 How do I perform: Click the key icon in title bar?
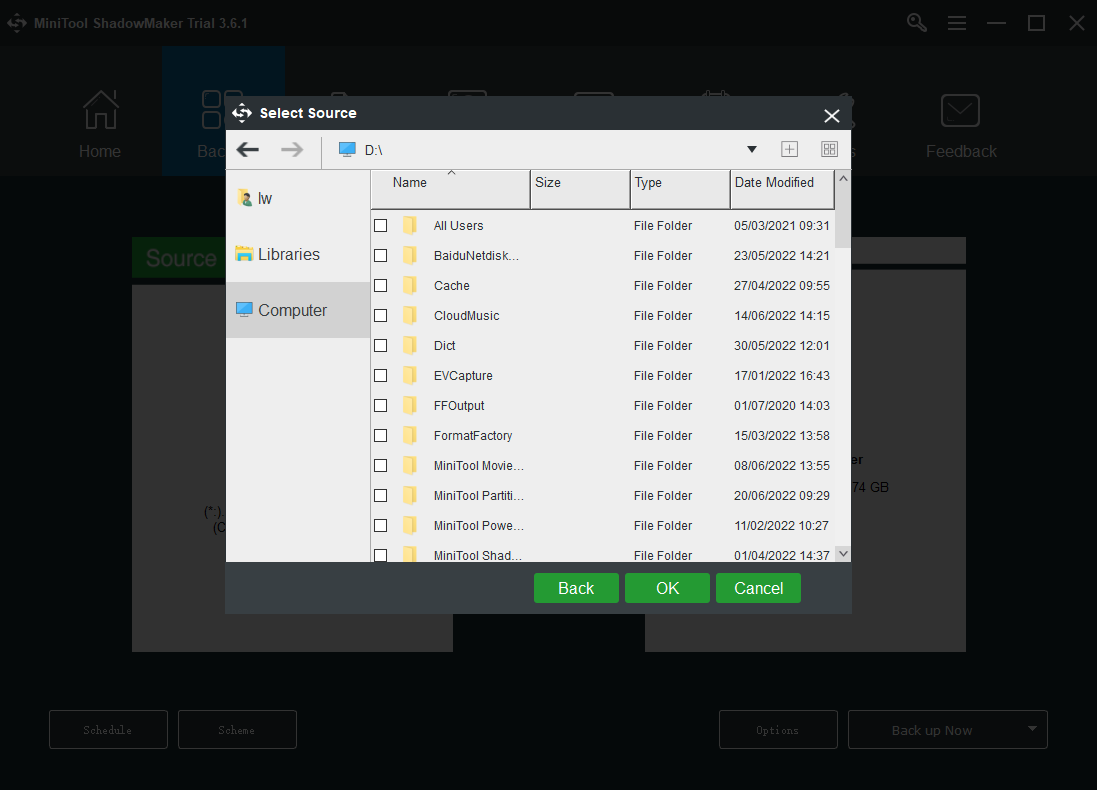pyautogui.click(x=916, y=22)
